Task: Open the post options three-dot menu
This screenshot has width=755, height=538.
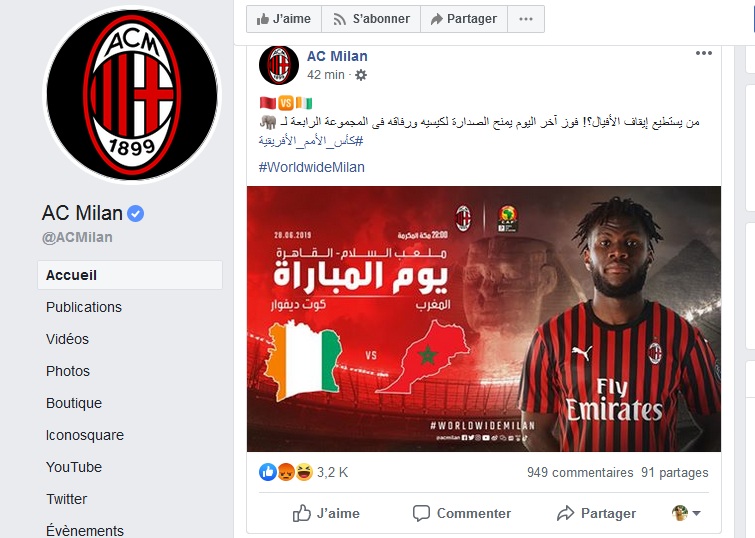Action: [703, 53]
